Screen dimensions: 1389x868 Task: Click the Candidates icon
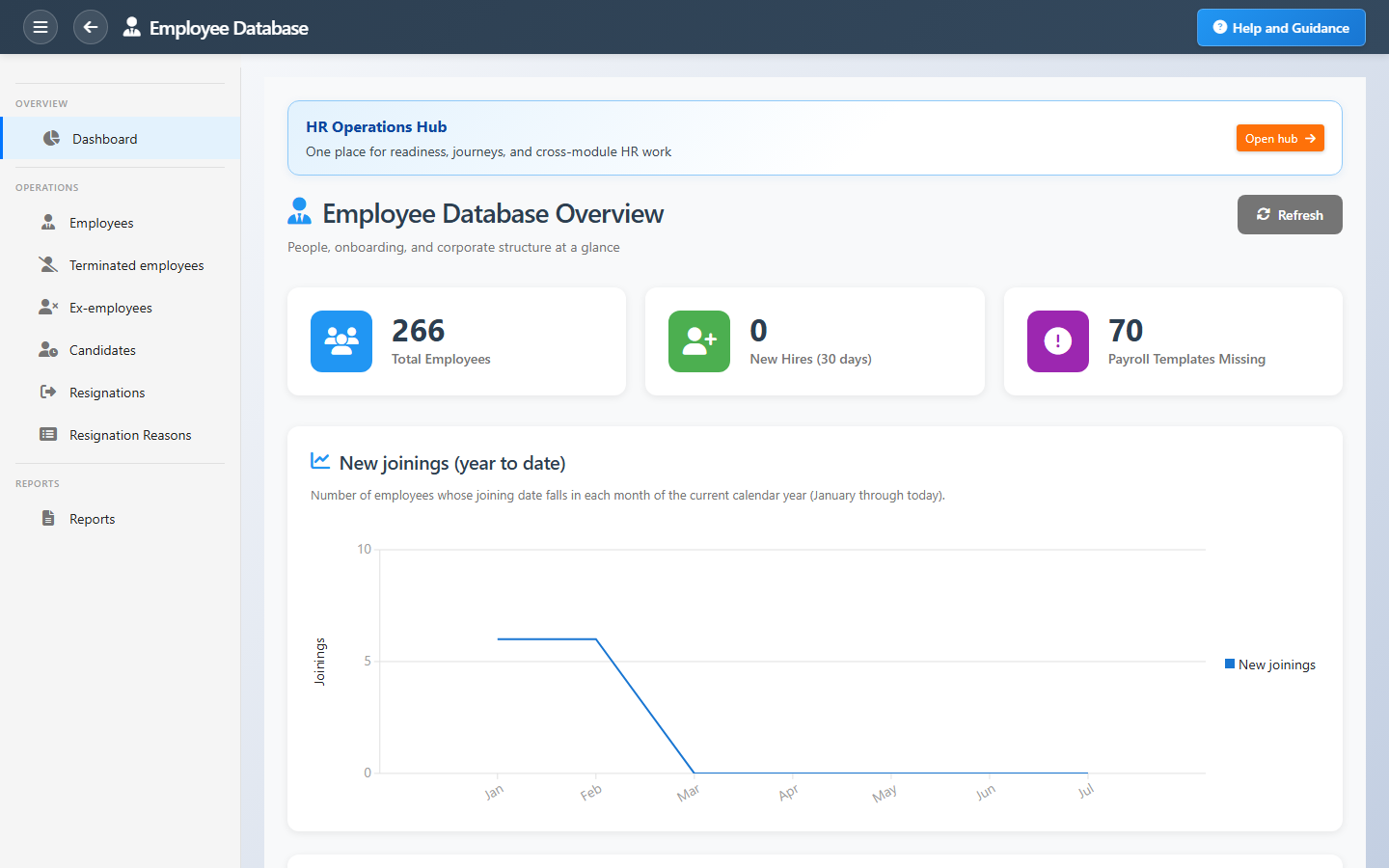tap(48, 350)
